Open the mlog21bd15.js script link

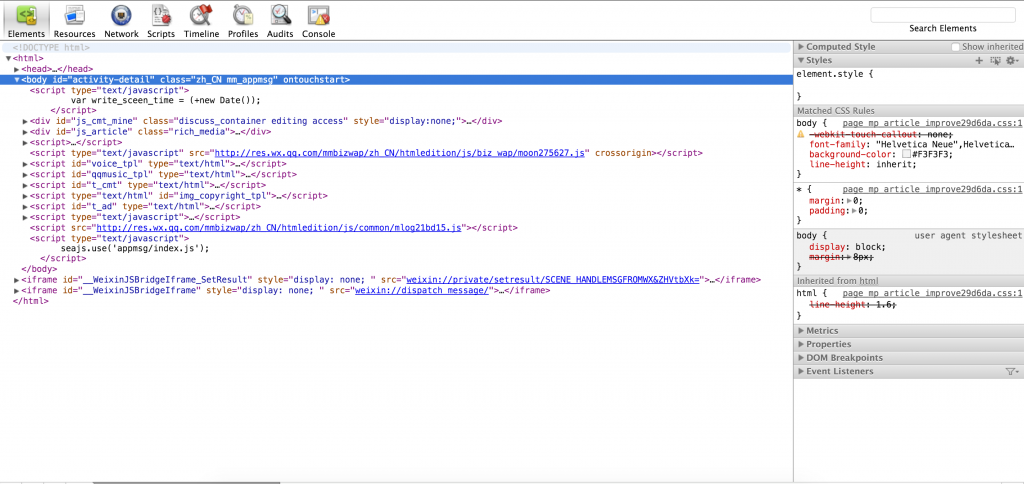[280, 228]
